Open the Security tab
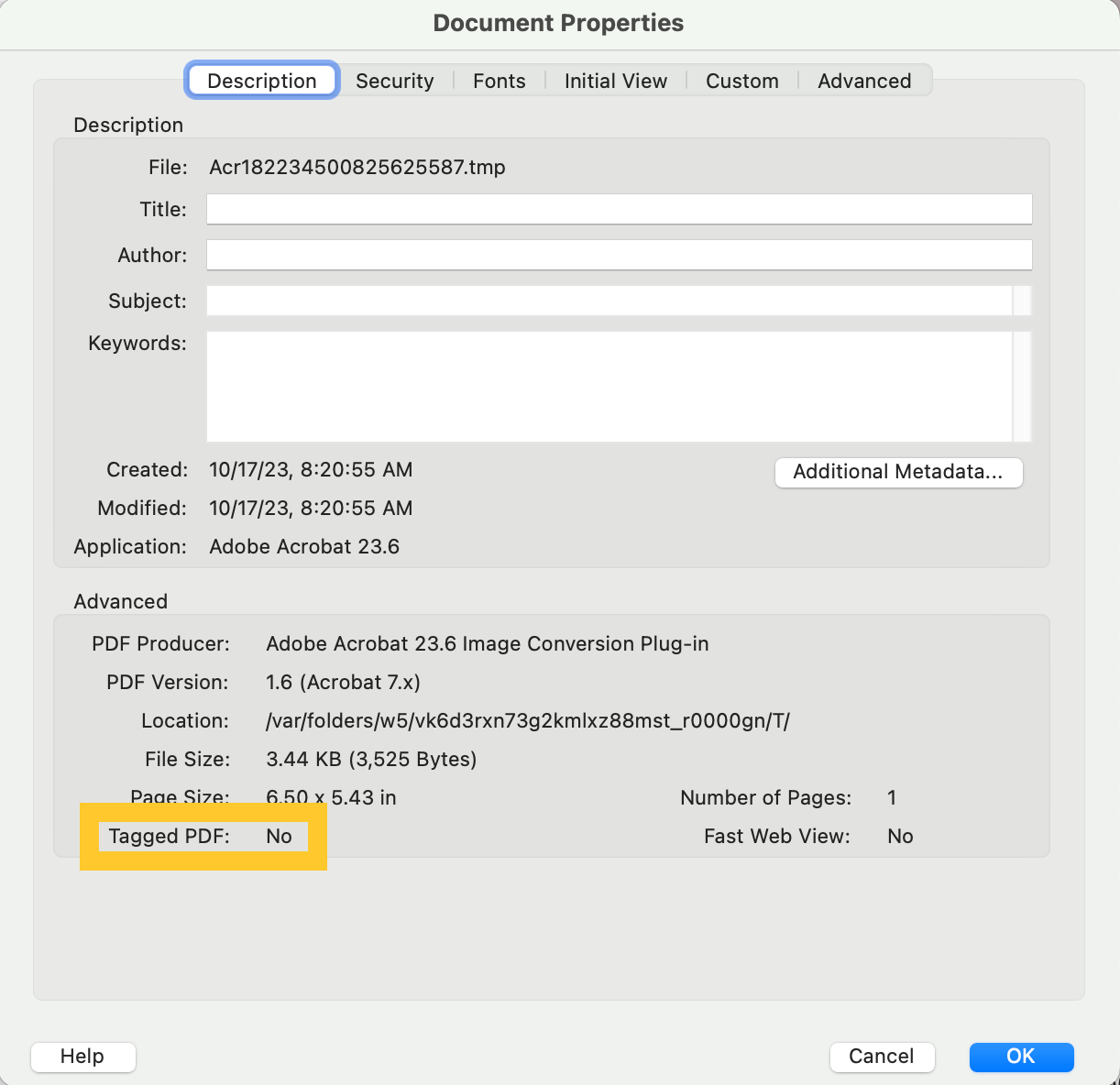This screenshot has width=1120, height=1085. click(x=394, y=81)
